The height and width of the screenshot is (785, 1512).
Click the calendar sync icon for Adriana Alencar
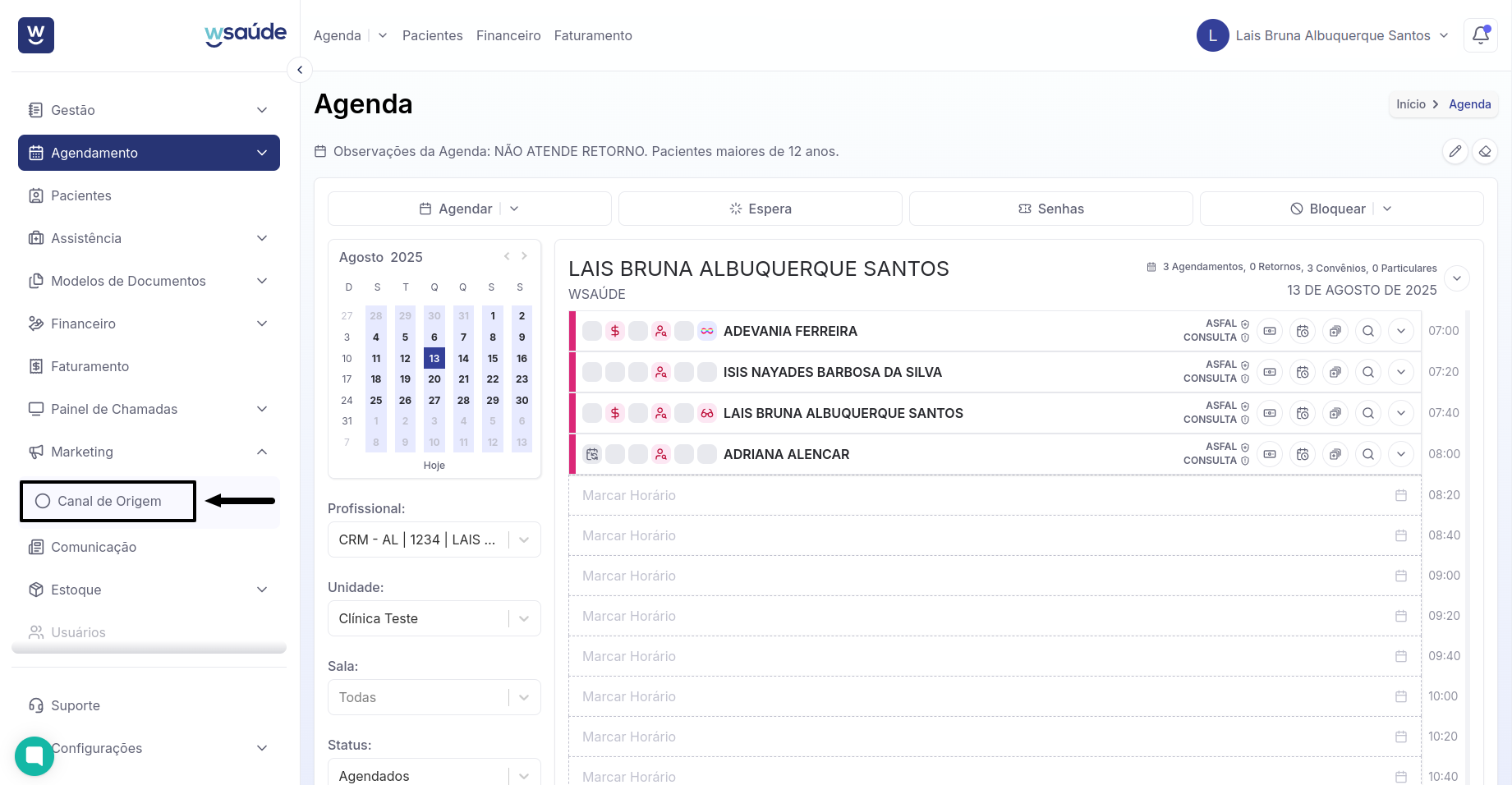592,454
